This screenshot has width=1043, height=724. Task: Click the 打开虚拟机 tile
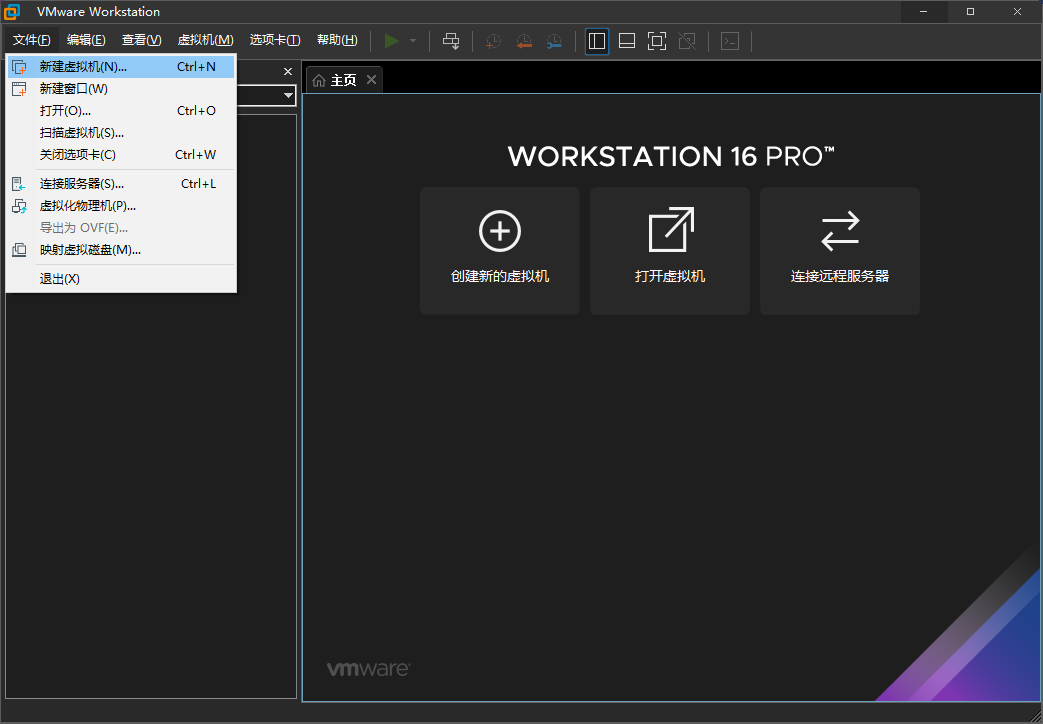670,251
